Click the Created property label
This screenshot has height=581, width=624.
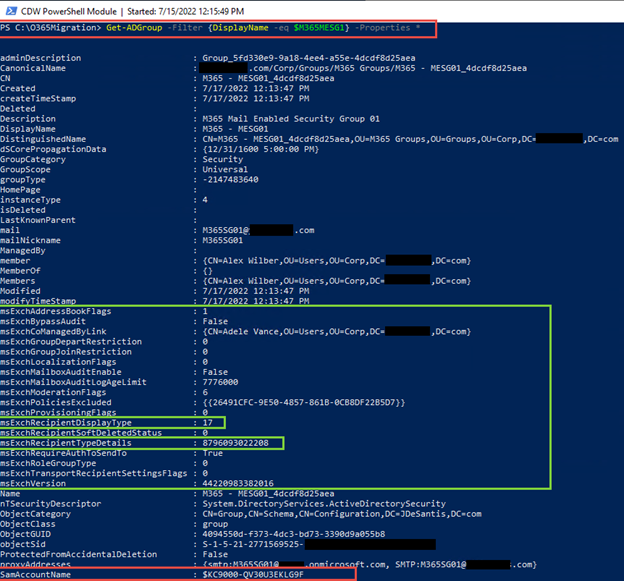[18, 88]
